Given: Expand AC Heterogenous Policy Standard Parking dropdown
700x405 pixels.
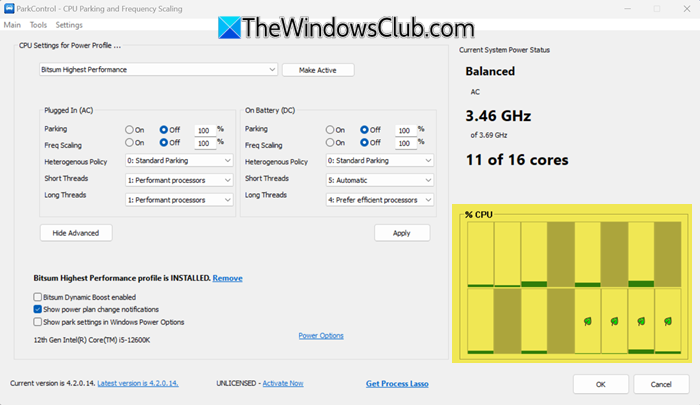Looking at the screenshot, I should click(x=179, y=160).
